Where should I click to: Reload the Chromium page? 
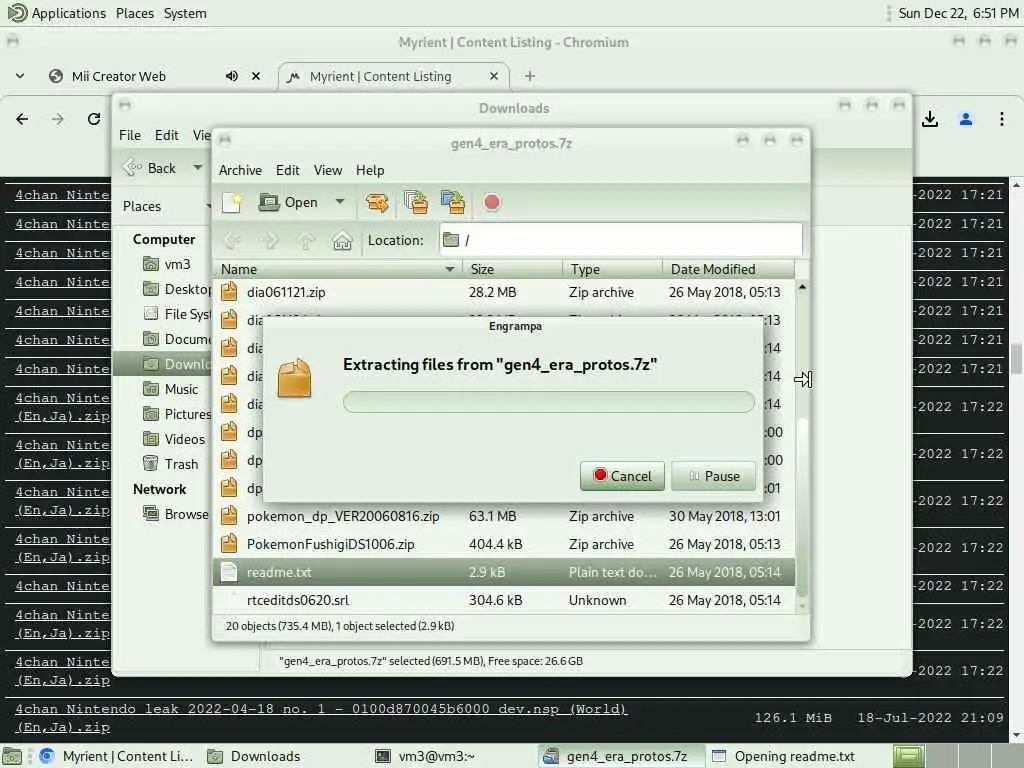tap(94, 119)
